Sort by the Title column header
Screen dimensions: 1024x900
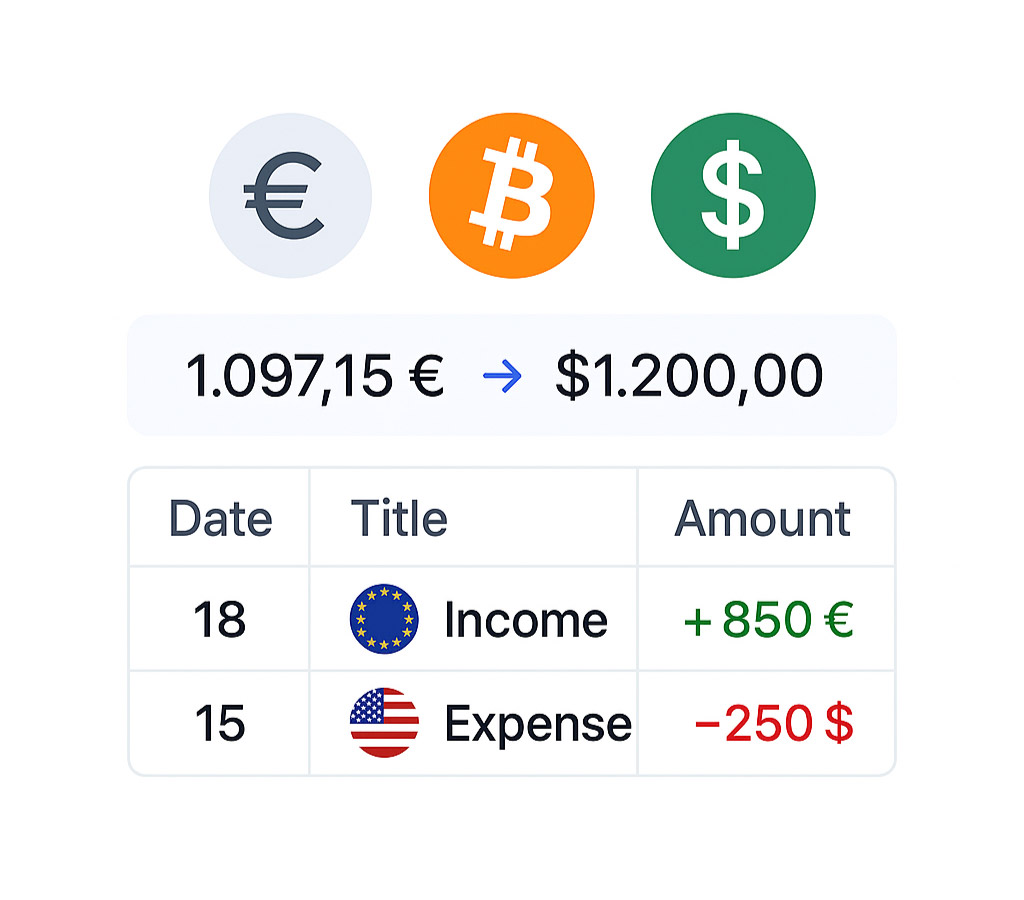399,519
